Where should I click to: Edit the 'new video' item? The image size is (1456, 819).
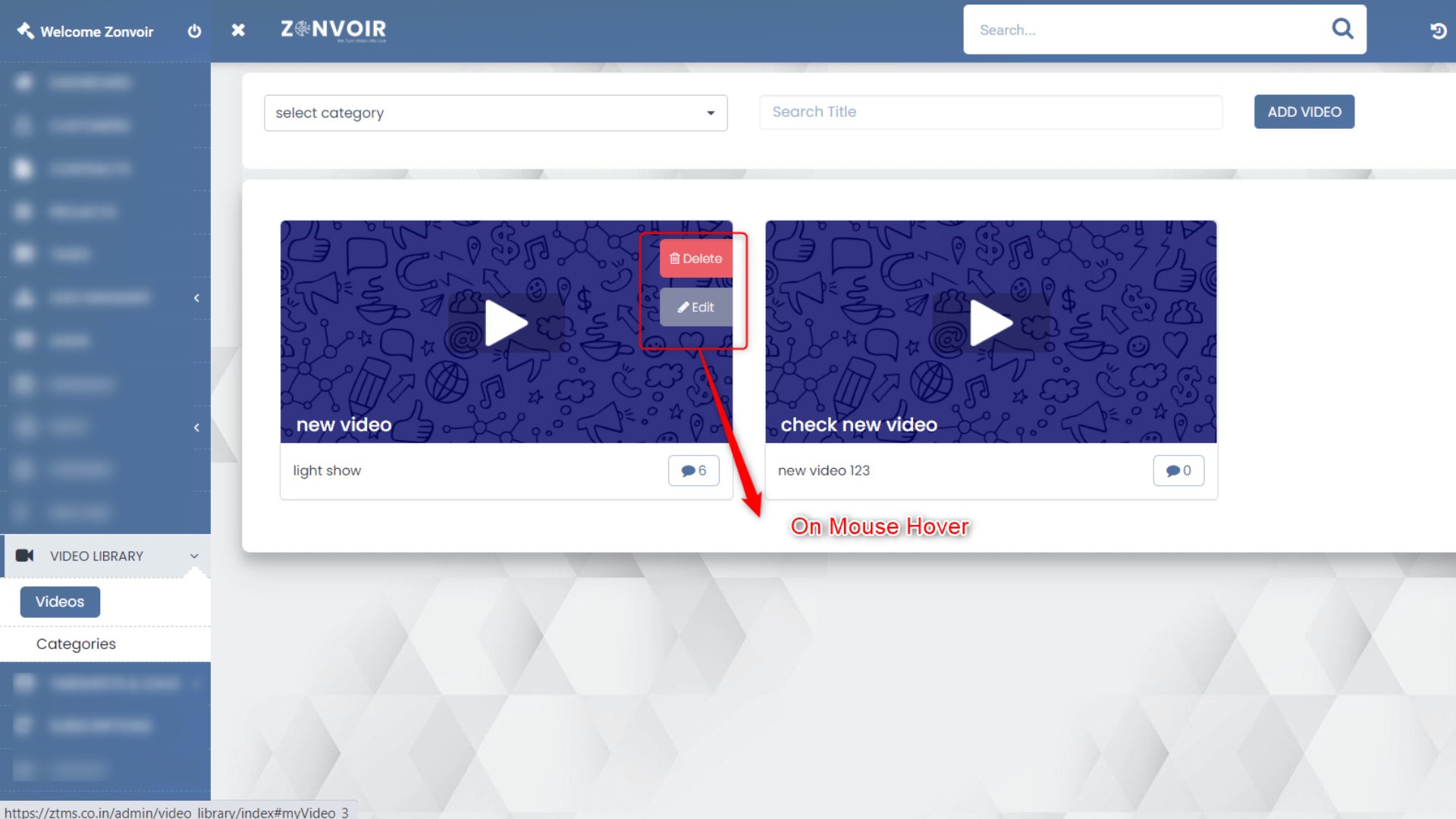coord(695,307)
